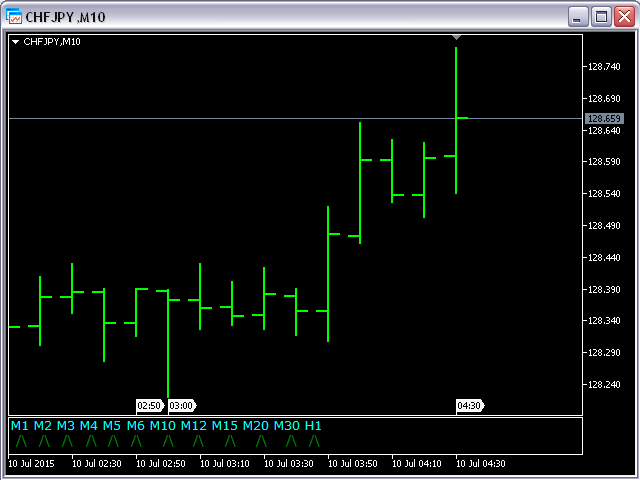Click the chart window icon in title bar
Image resolution: width=640 pixels, height=480 pixels.
(x=14, y=17)
